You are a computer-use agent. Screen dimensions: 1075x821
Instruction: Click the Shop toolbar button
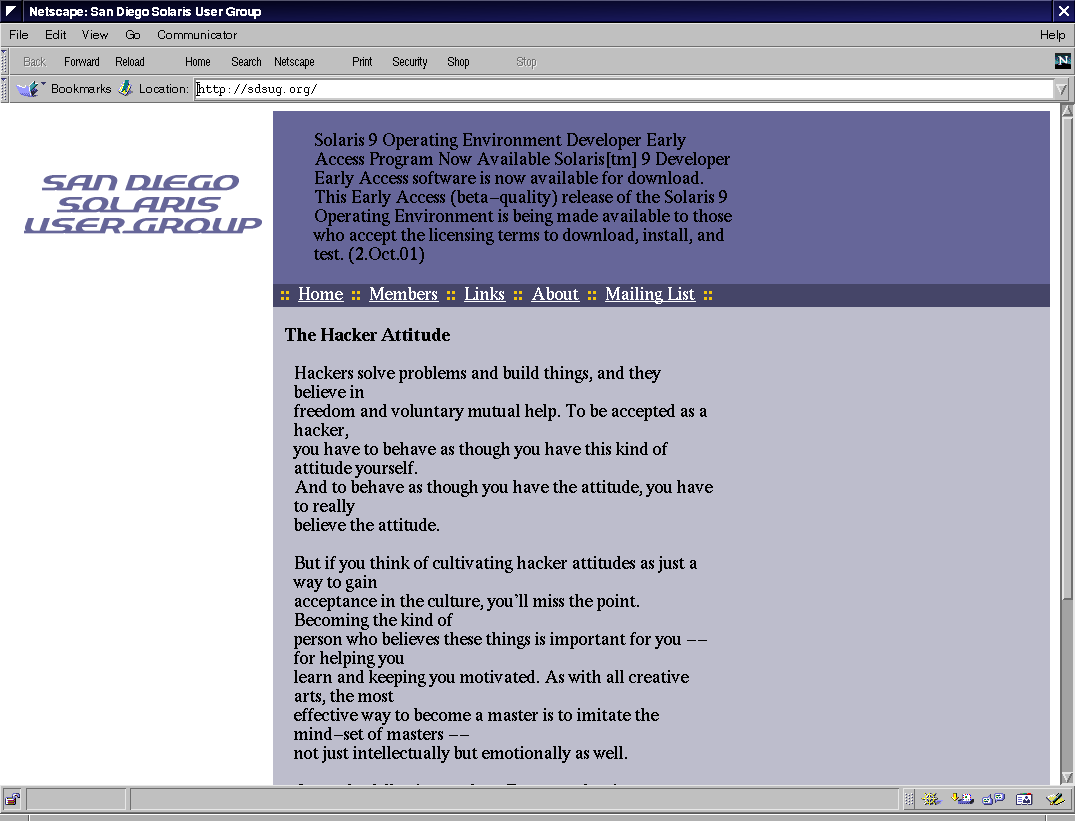pos(458,62)
